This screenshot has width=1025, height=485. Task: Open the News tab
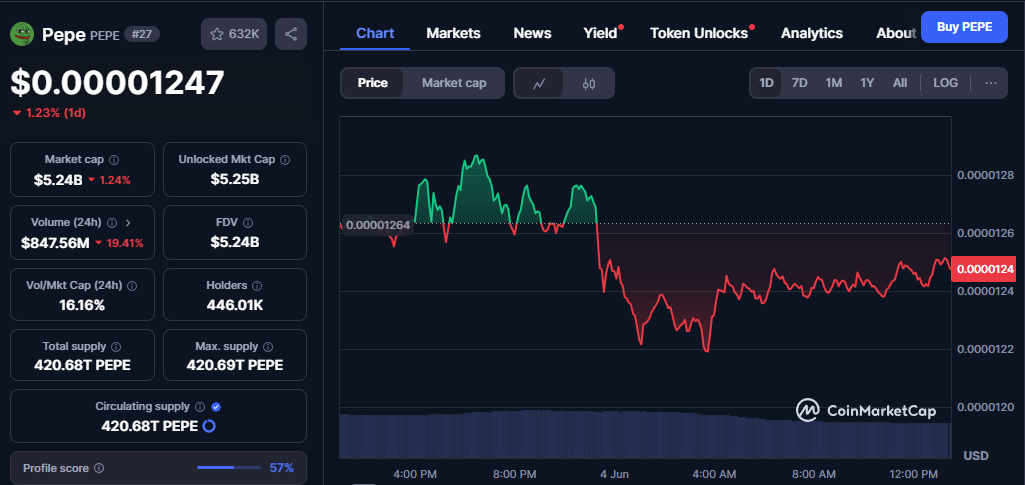[x=532, y=33]
